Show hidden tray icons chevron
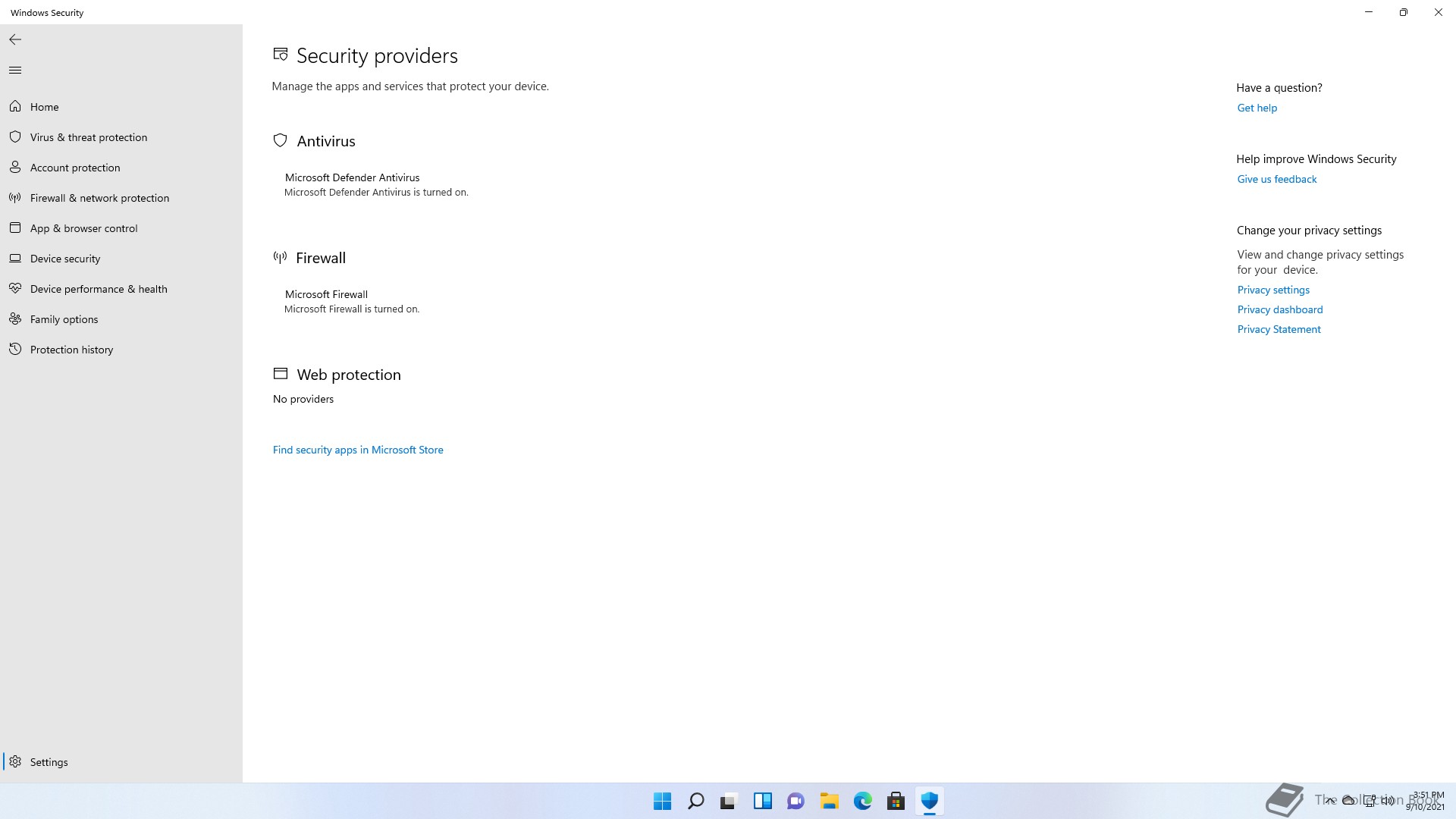This screenshot has height=819, width=1456. 1330,801
